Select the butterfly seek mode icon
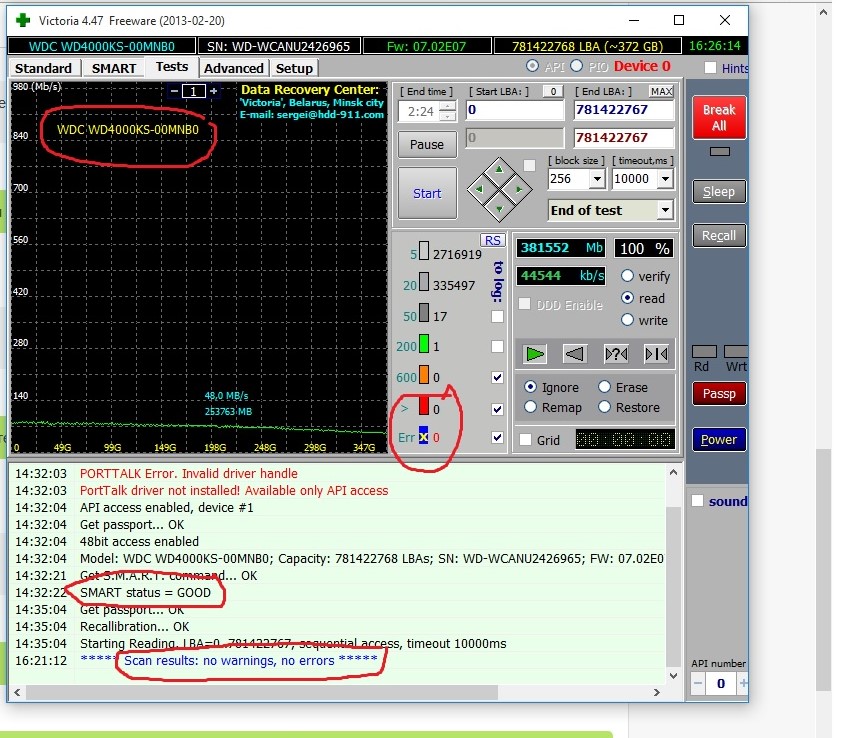855x738 pixels. (x=656, y=353)
